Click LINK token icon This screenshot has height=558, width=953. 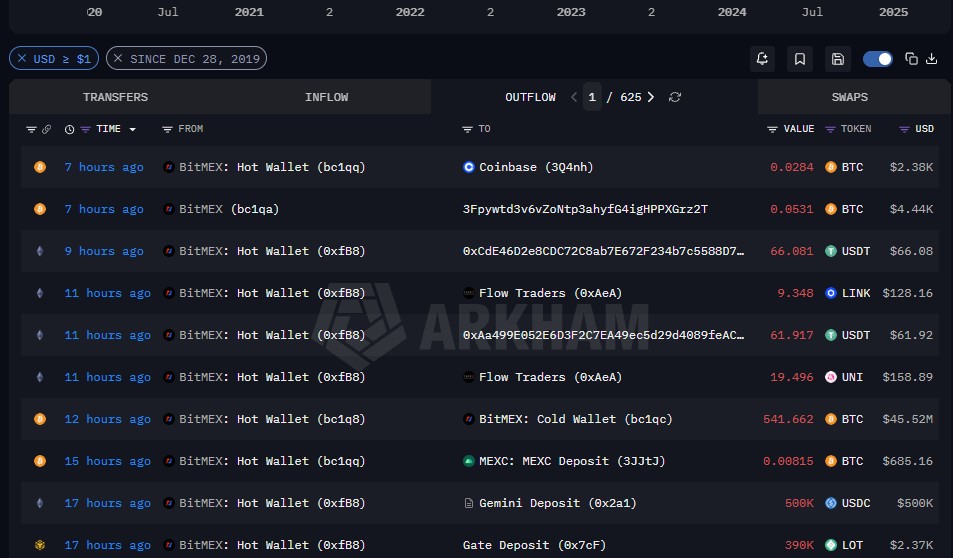pyautogui.click(x=831, y=293)
